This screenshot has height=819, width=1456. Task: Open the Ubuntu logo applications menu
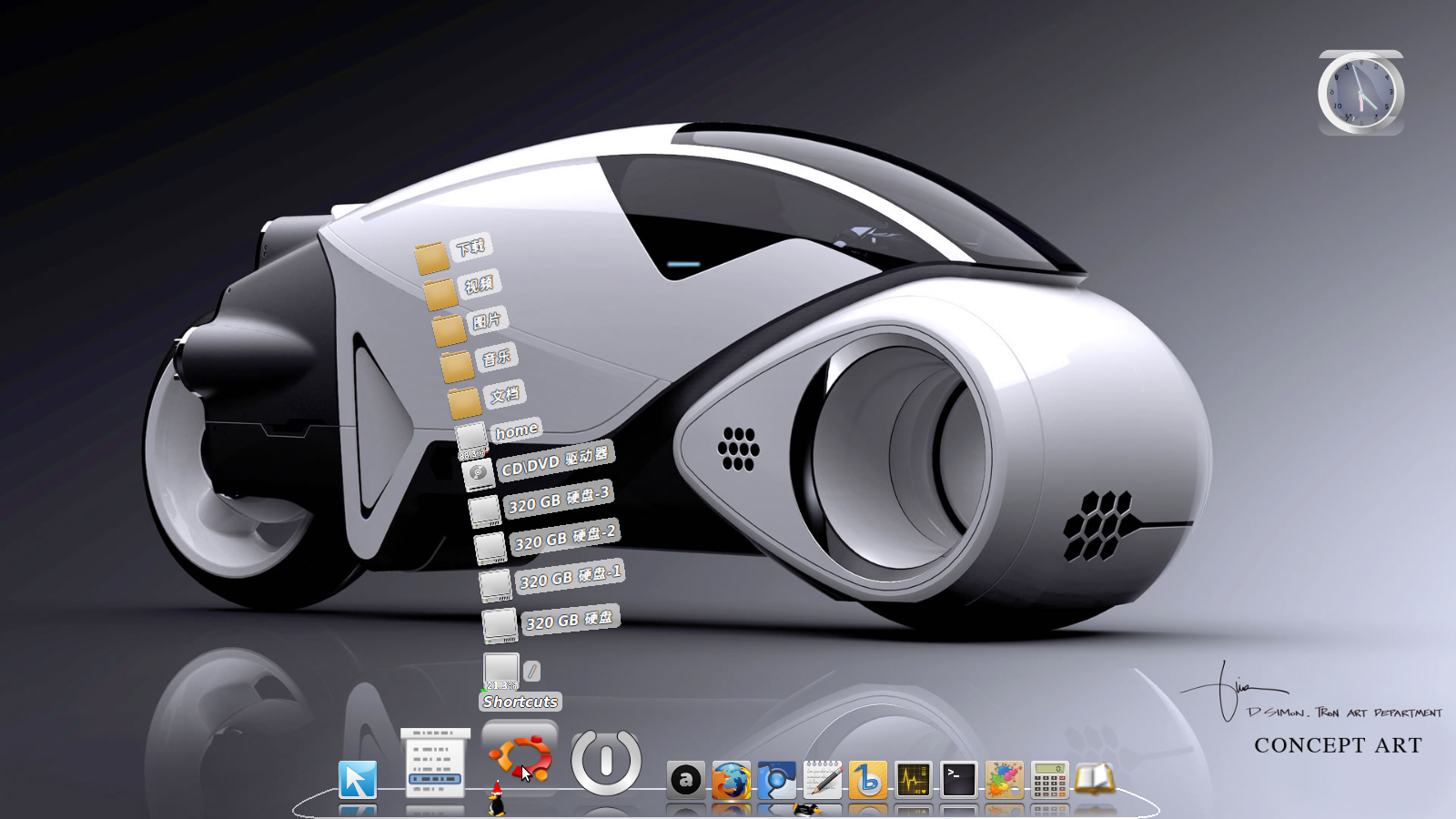(520, 759)
